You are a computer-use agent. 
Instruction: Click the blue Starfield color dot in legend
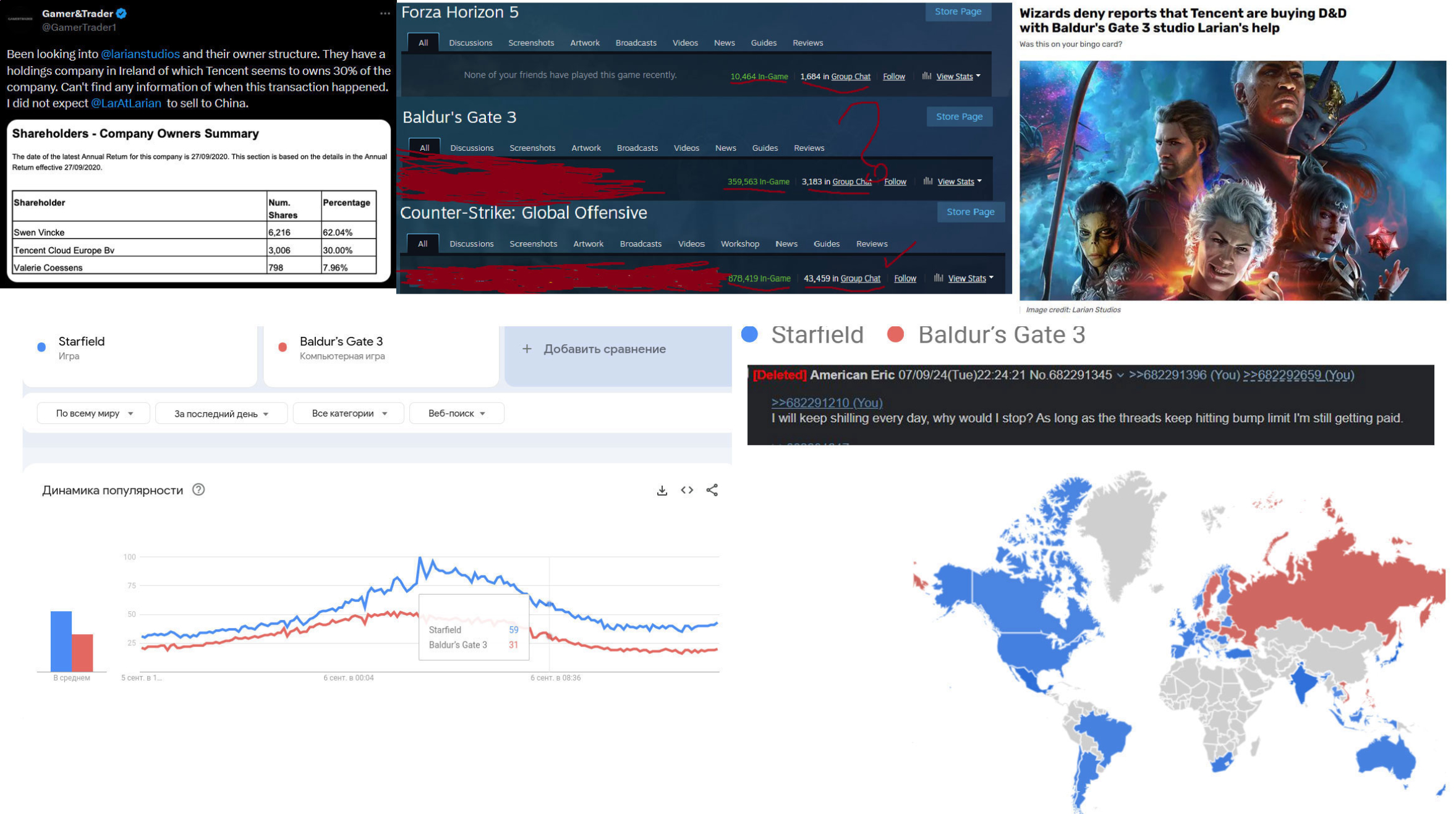(x=749, y=334)
